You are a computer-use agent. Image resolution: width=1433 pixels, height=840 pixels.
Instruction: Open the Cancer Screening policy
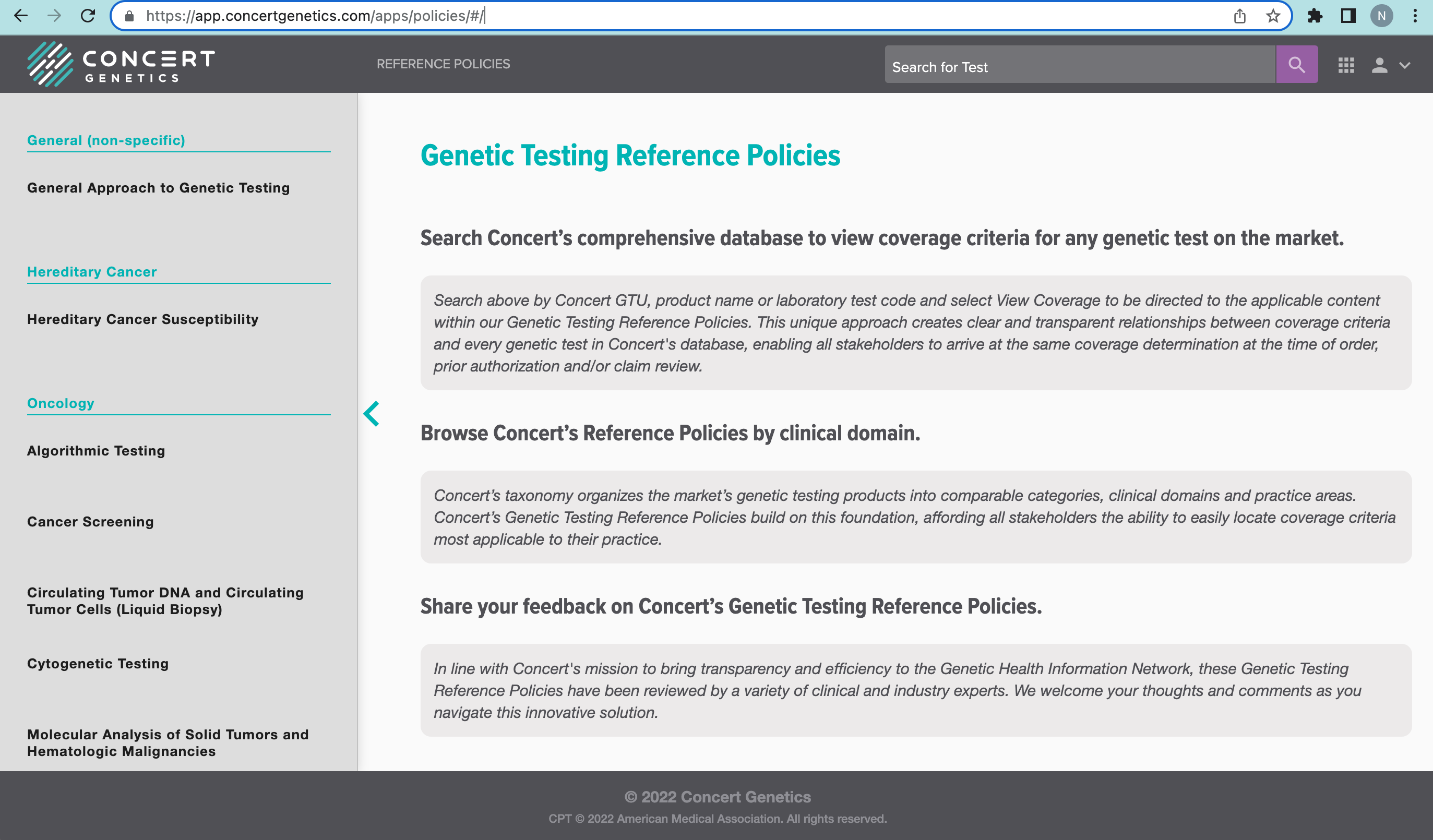(90, 522)
